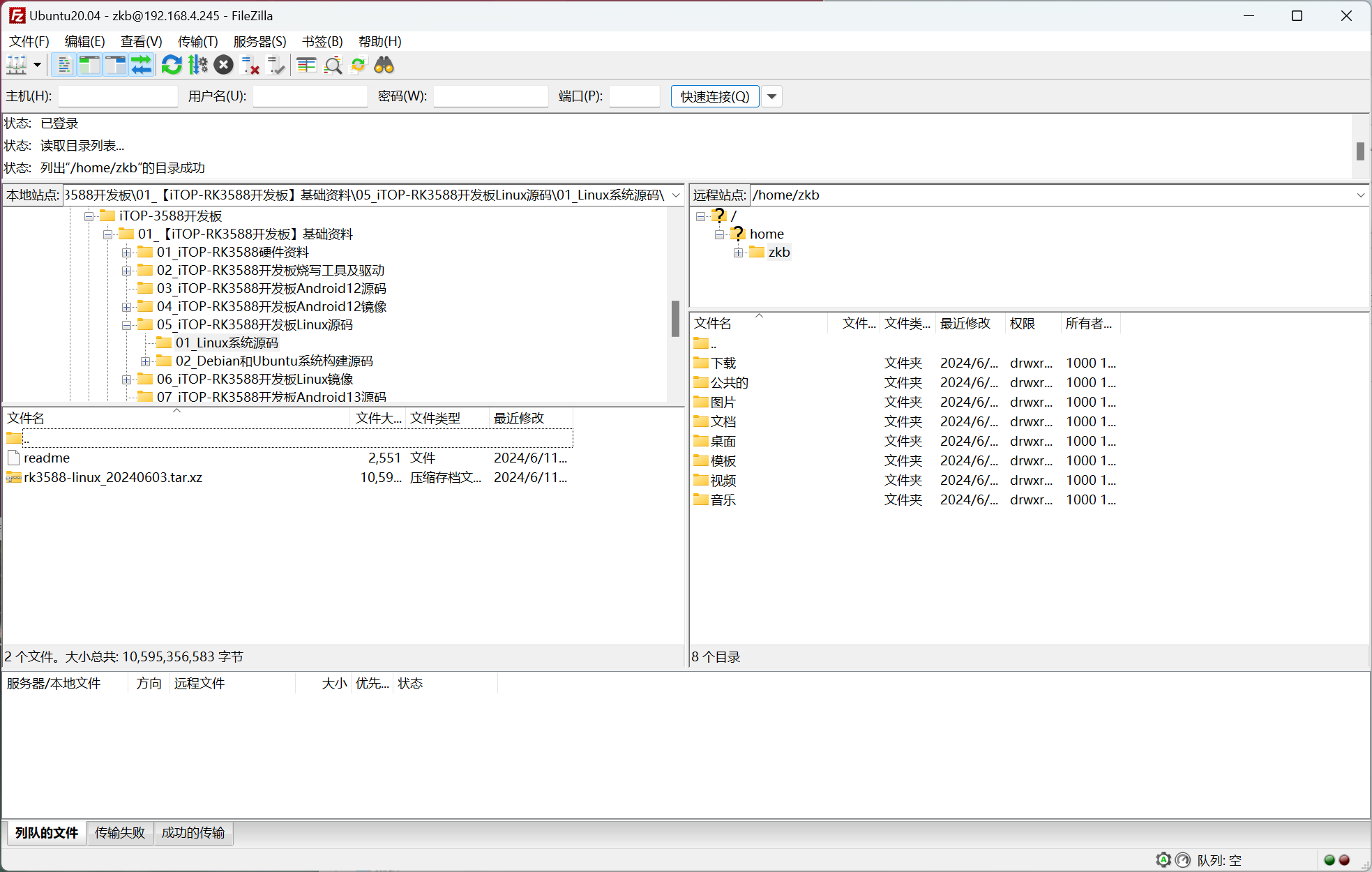The image size is (1372, 872).
Task: Toggle the message log display
Action: click(x=63, y=66)
